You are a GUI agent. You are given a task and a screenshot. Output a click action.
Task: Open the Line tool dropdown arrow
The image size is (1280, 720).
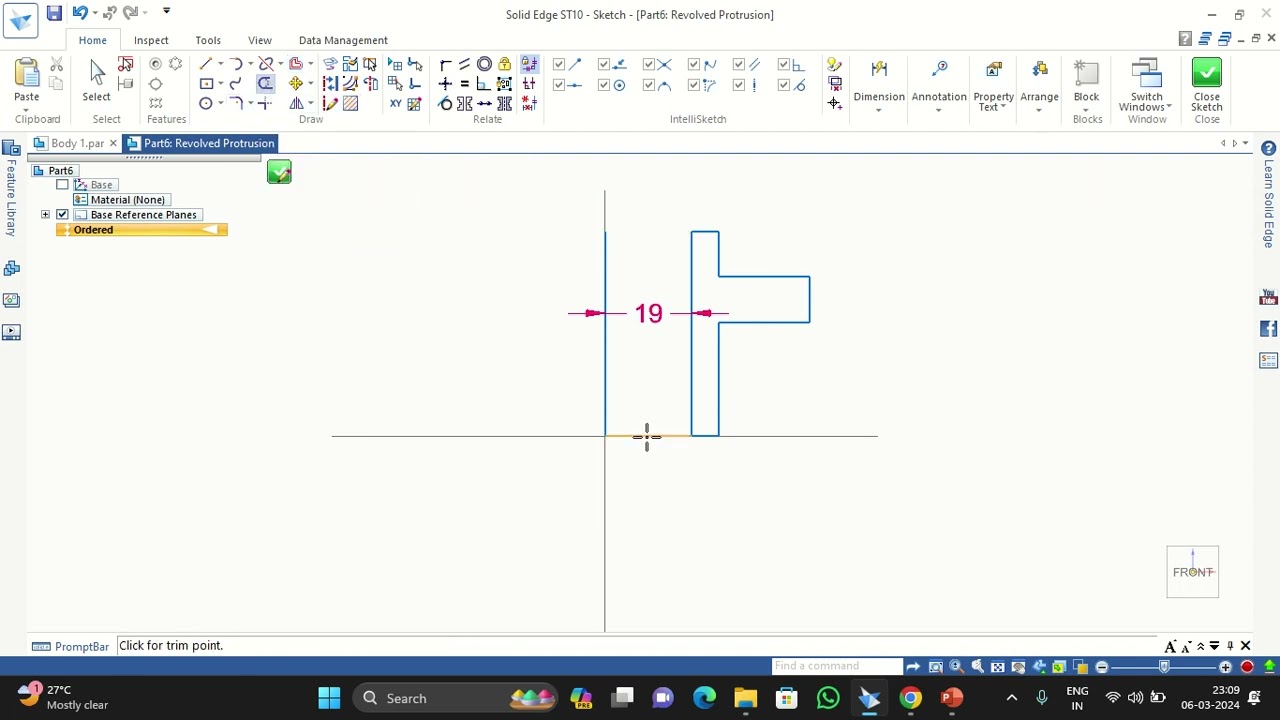pyautogui.click(x=220, y=64)
